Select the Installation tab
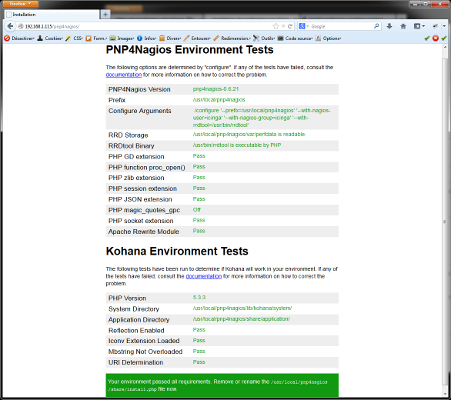Screen dimensions: 451x400 click(52, 14)
